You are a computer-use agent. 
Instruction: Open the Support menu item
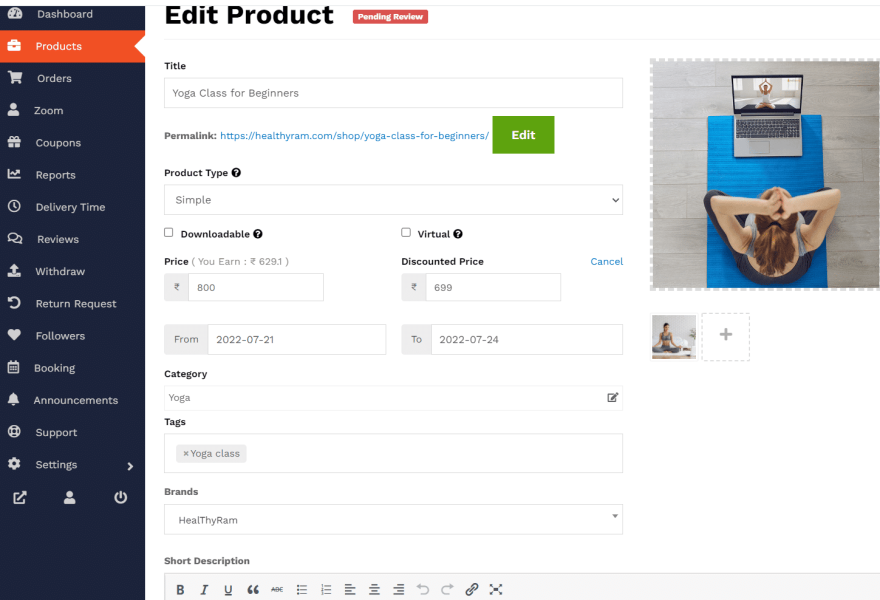(x=72, y=432)
